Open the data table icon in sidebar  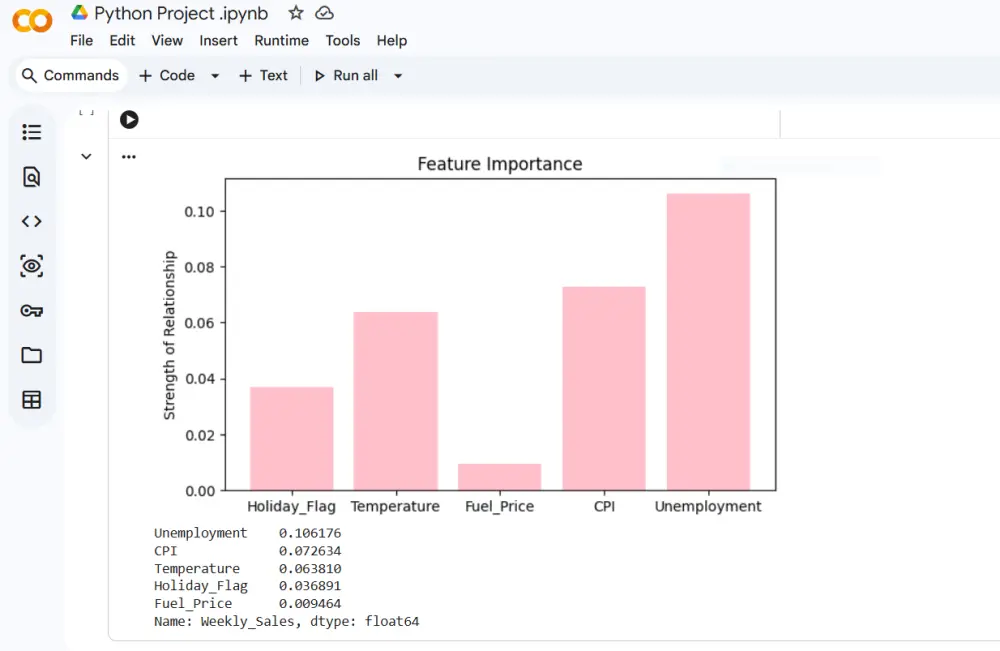coord(31,399)
